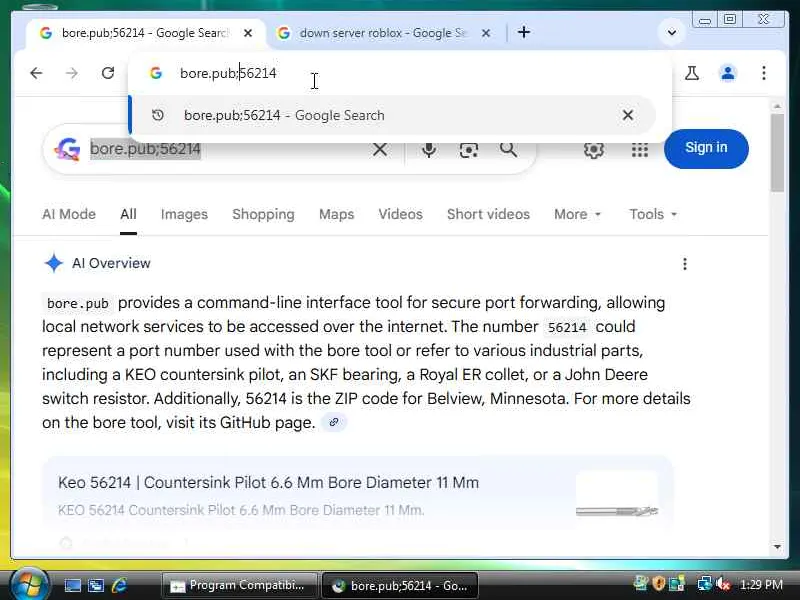Open the Windows Start orb

(x=29, y=584)
